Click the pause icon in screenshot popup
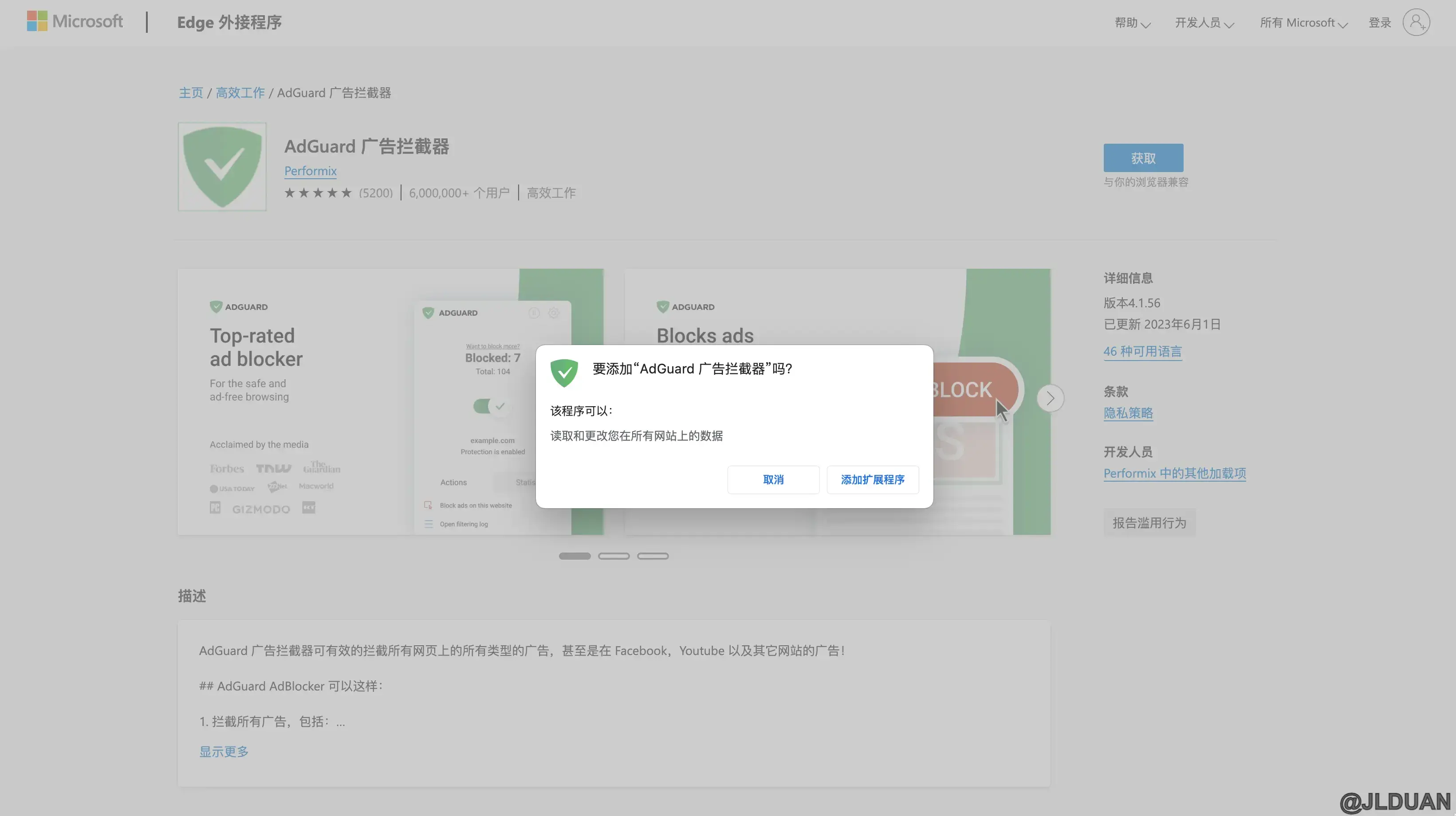Screen dimensions: 1456x816 coord(534,313)
